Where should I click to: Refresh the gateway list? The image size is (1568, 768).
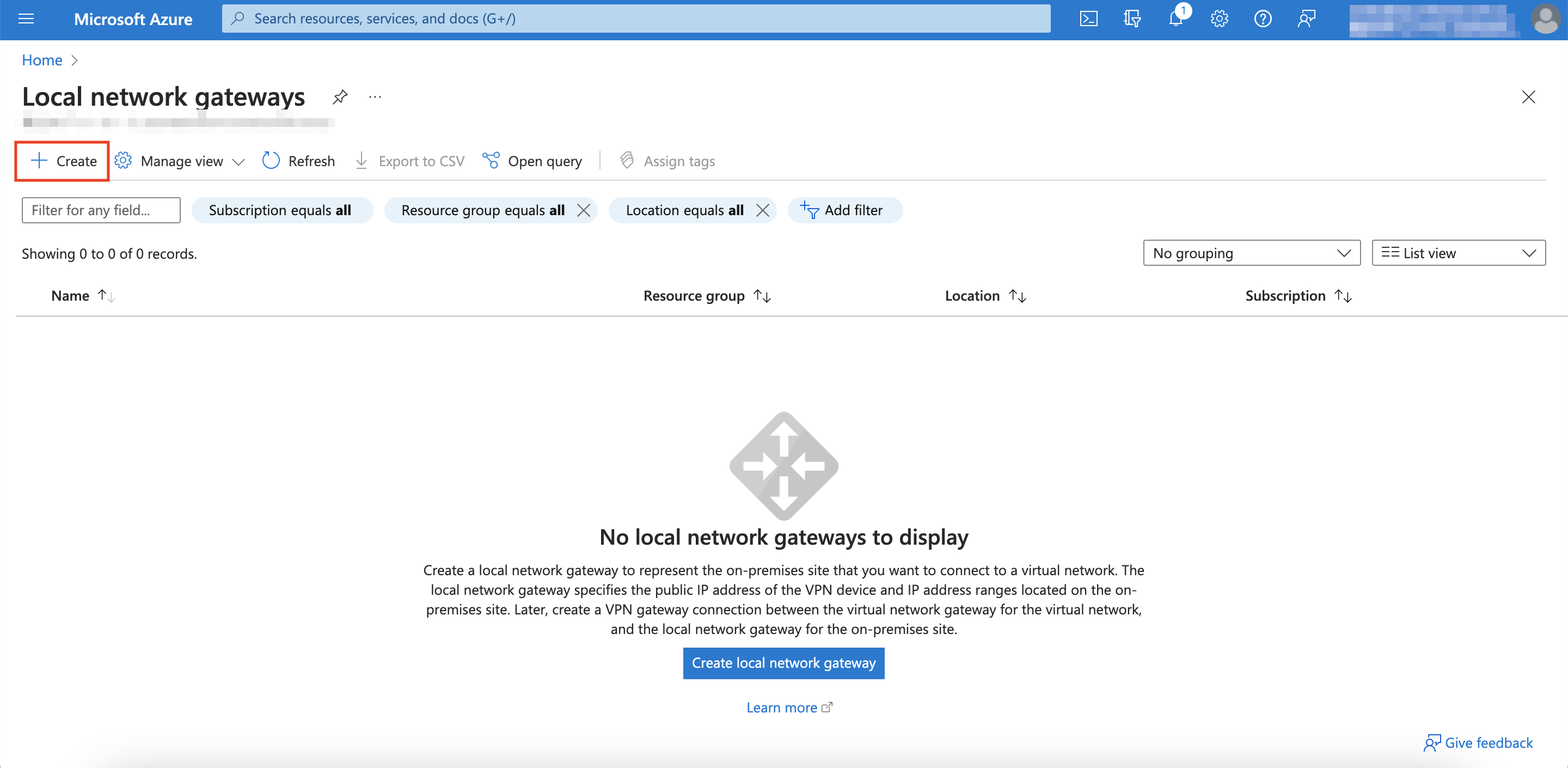(x=298, y=161)
